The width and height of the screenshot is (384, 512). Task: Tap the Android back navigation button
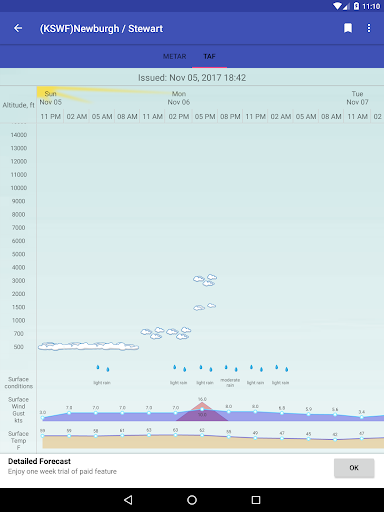[x=128, y=500]
